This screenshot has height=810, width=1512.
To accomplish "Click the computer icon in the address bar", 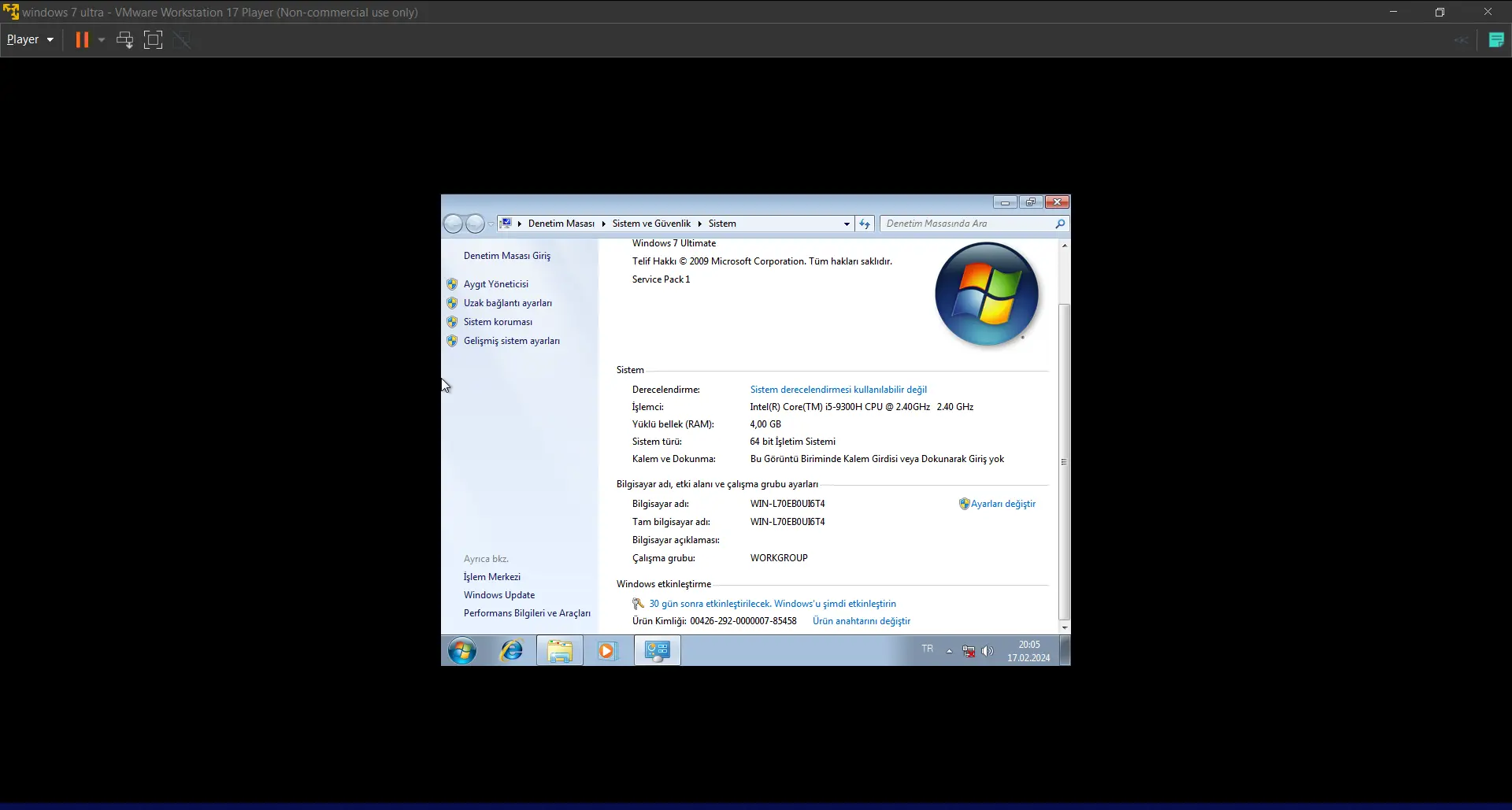I will (x=506, y=224).
